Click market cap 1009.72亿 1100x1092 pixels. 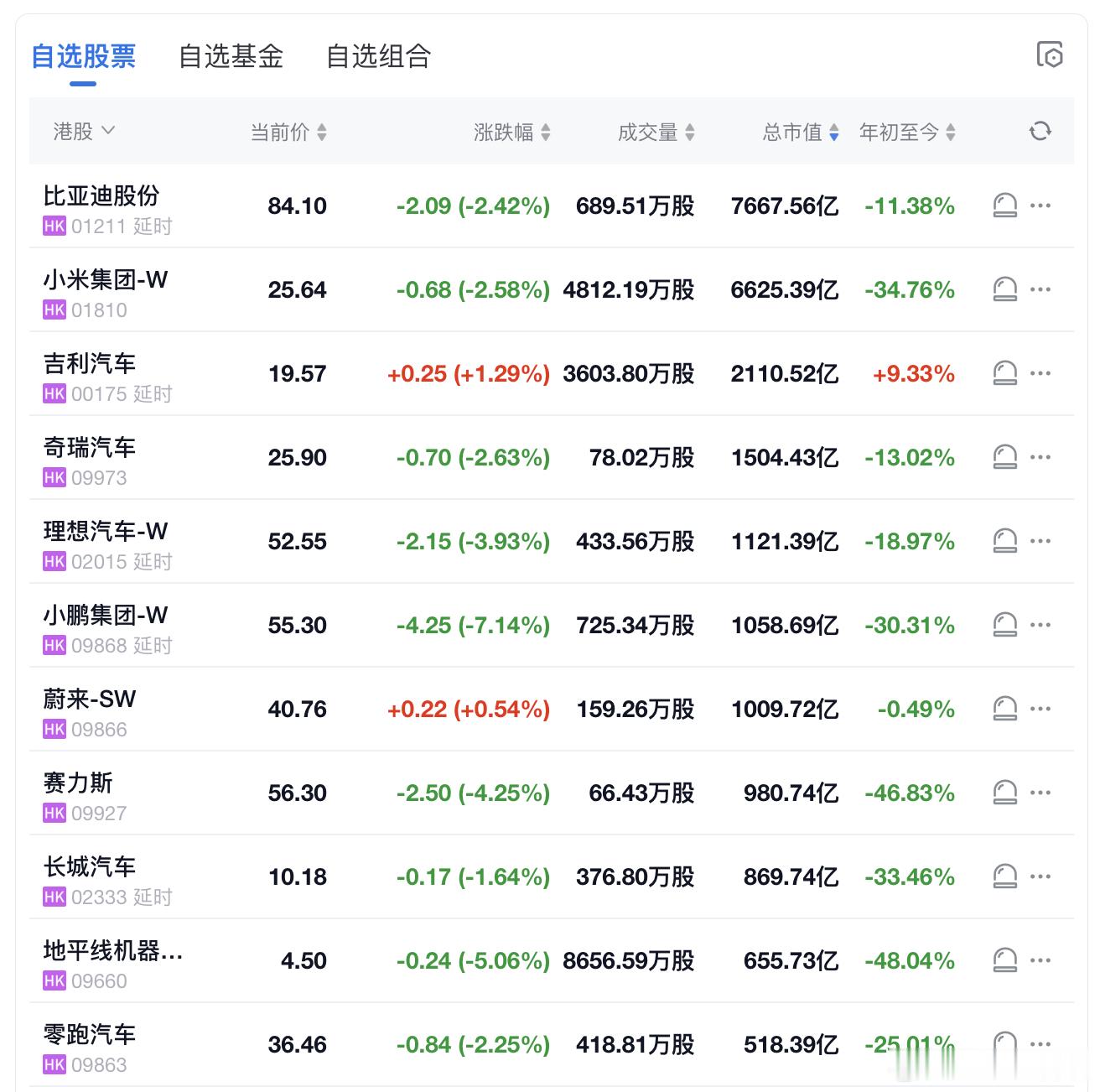coord(785,709)
